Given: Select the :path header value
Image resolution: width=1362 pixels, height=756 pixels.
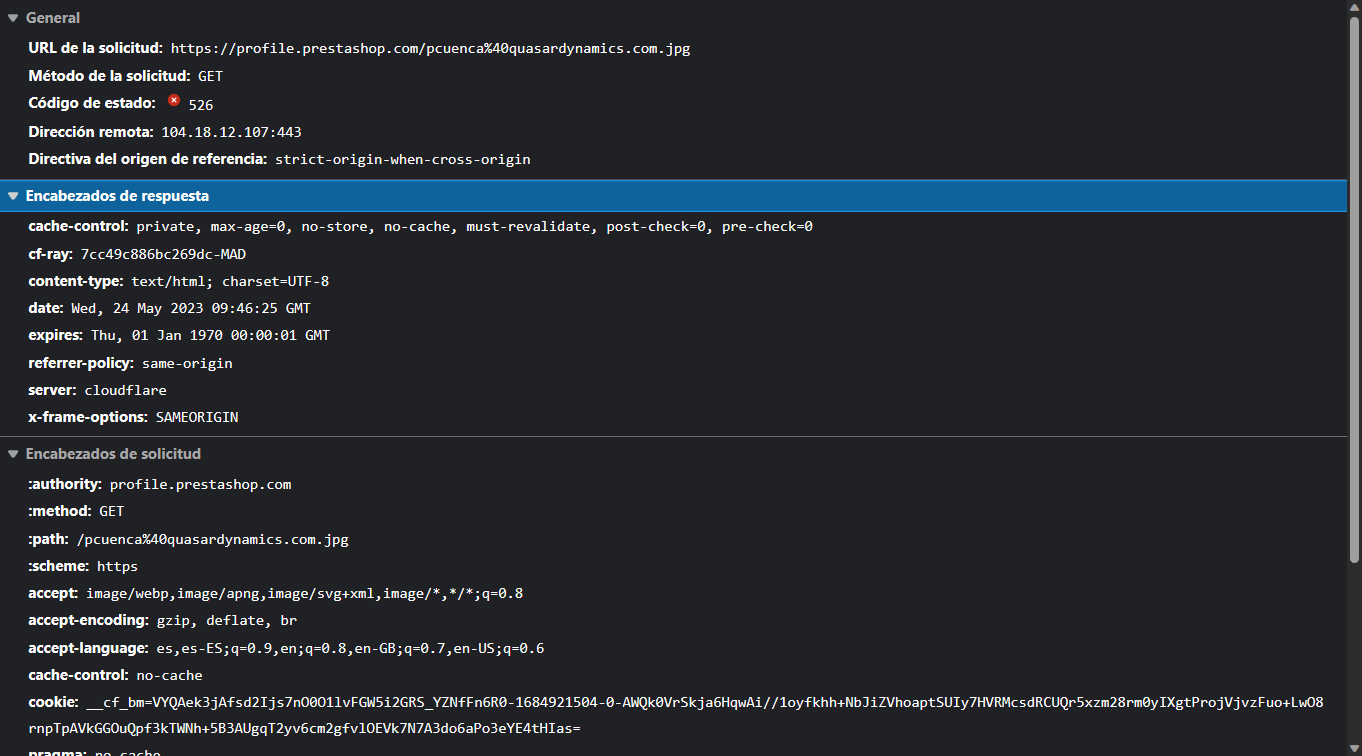Looking at the screenshot, I should point(212,539).
